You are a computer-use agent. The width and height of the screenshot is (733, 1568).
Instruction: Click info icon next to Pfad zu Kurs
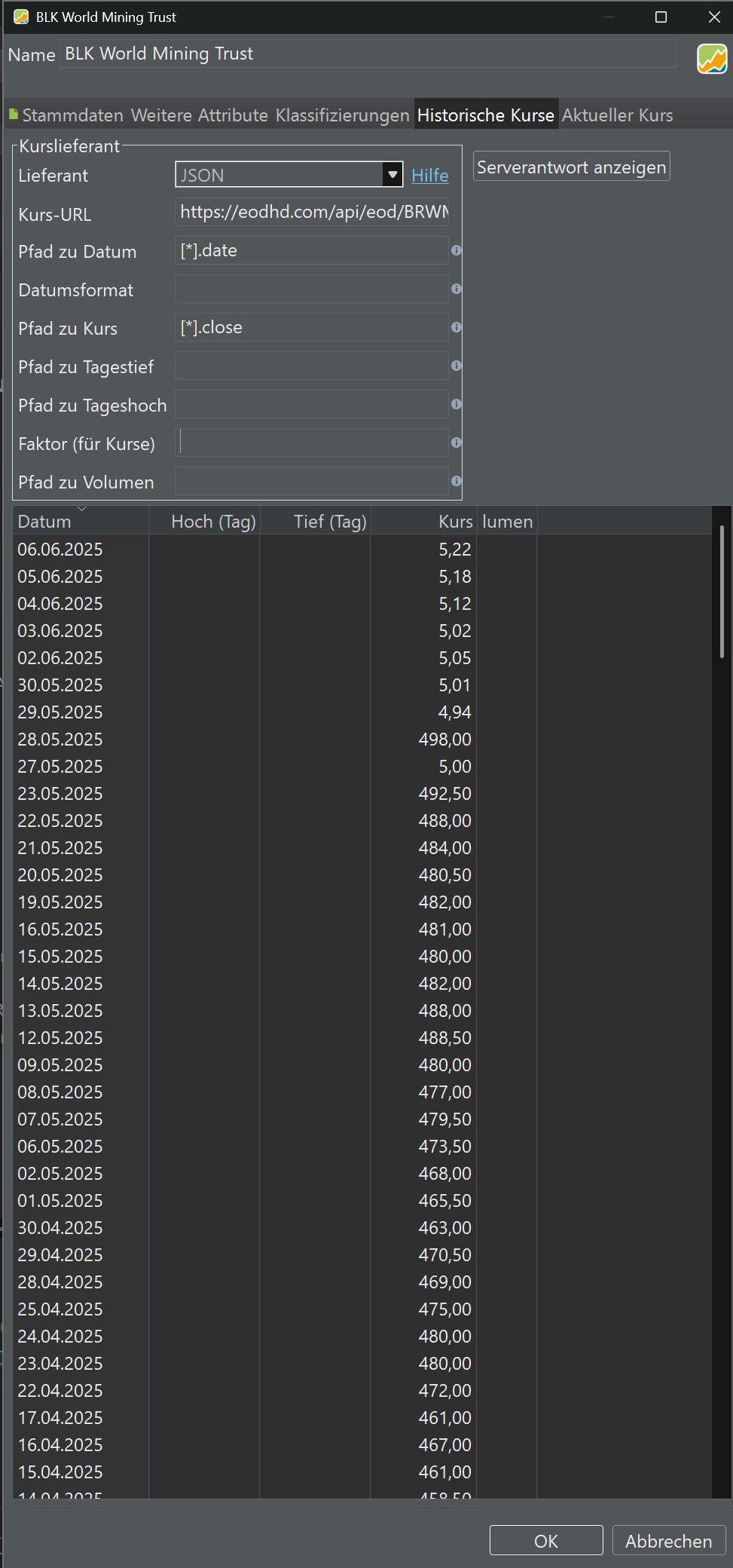point(456,327)
